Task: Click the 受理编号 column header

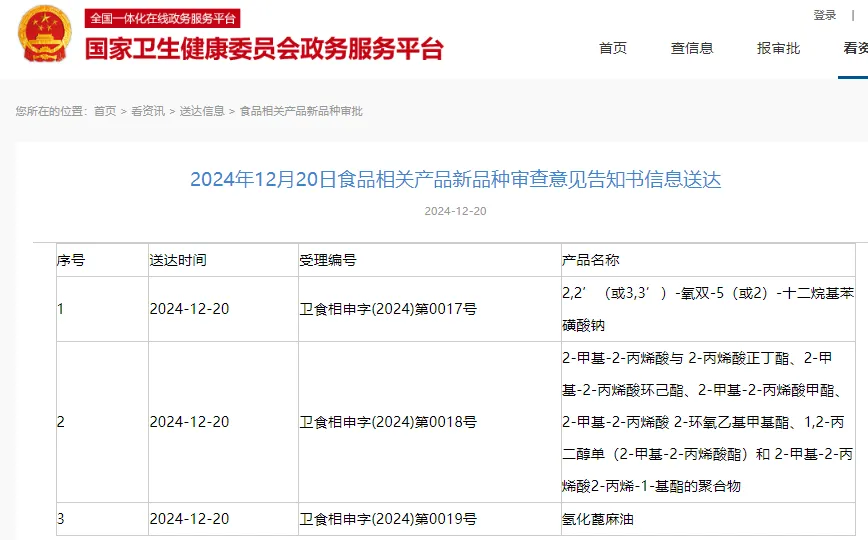Action: coord(327,260)
